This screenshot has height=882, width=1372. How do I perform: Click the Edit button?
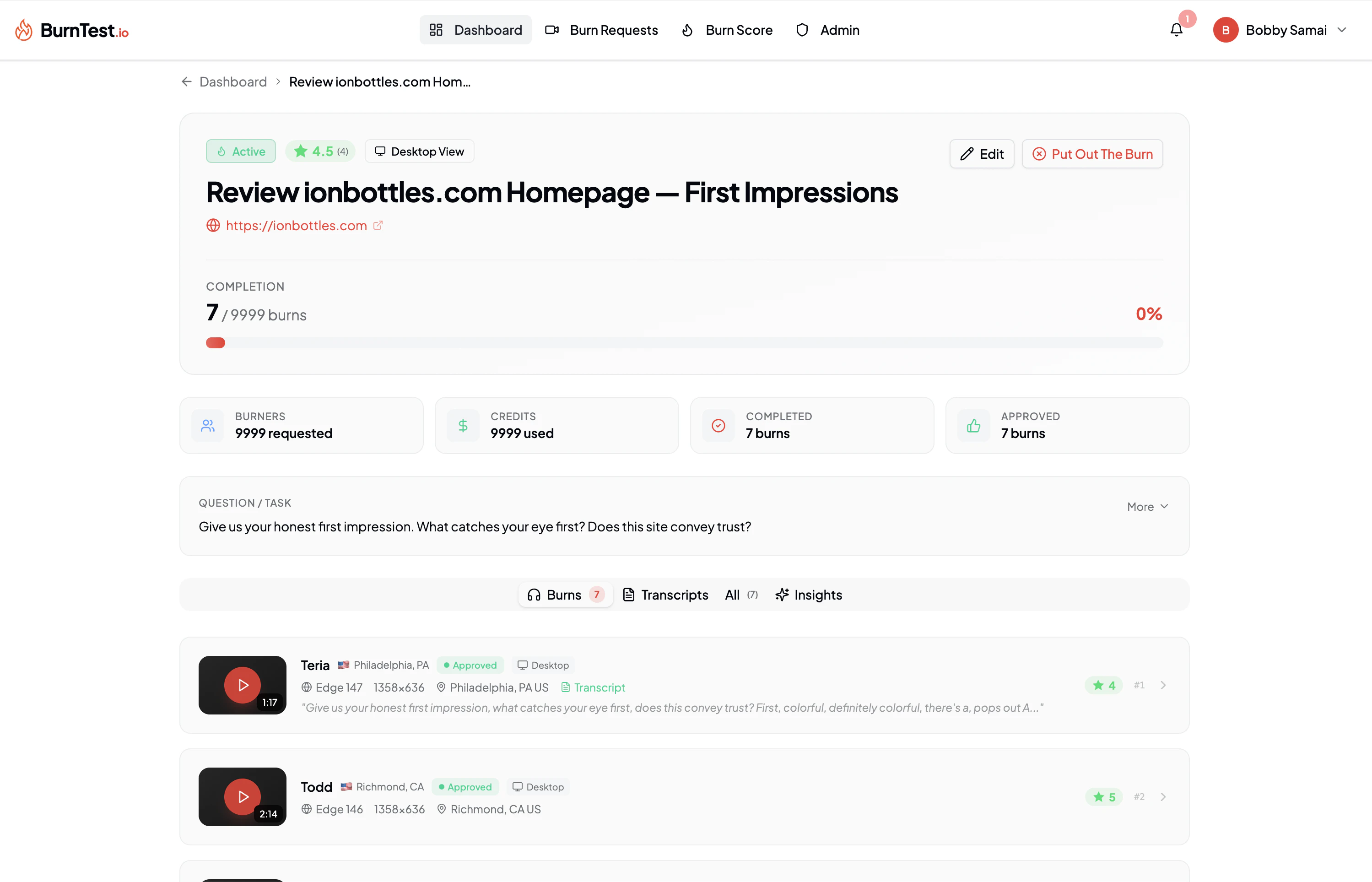pyautogui.click(x=982, y=153)
